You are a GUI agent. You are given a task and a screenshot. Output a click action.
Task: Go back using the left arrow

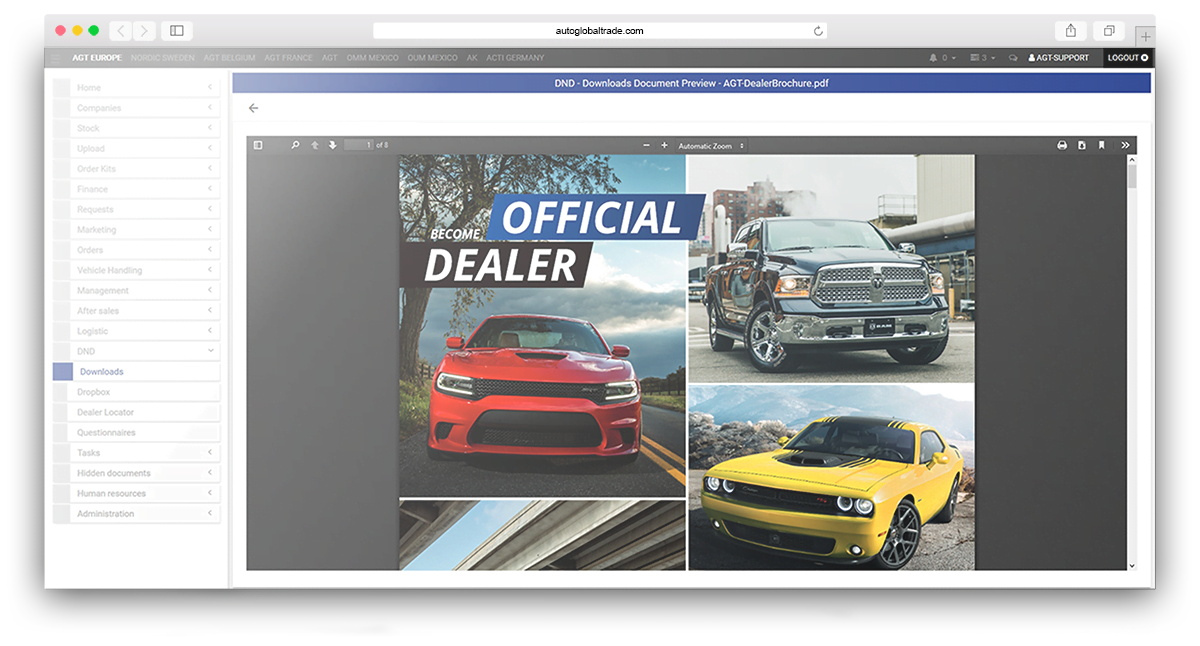(253, 108)
